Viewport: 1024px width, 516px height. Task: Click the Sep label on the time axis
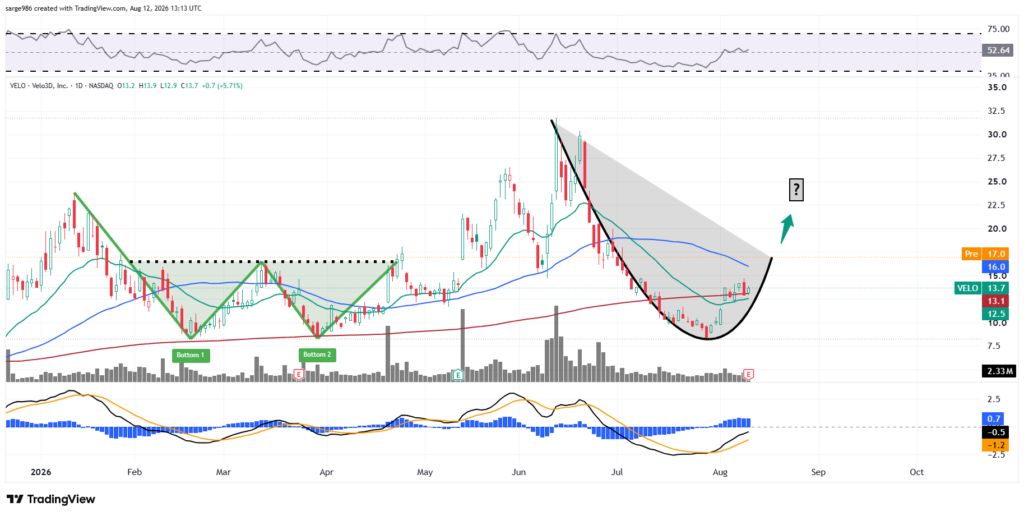[816, 472]
